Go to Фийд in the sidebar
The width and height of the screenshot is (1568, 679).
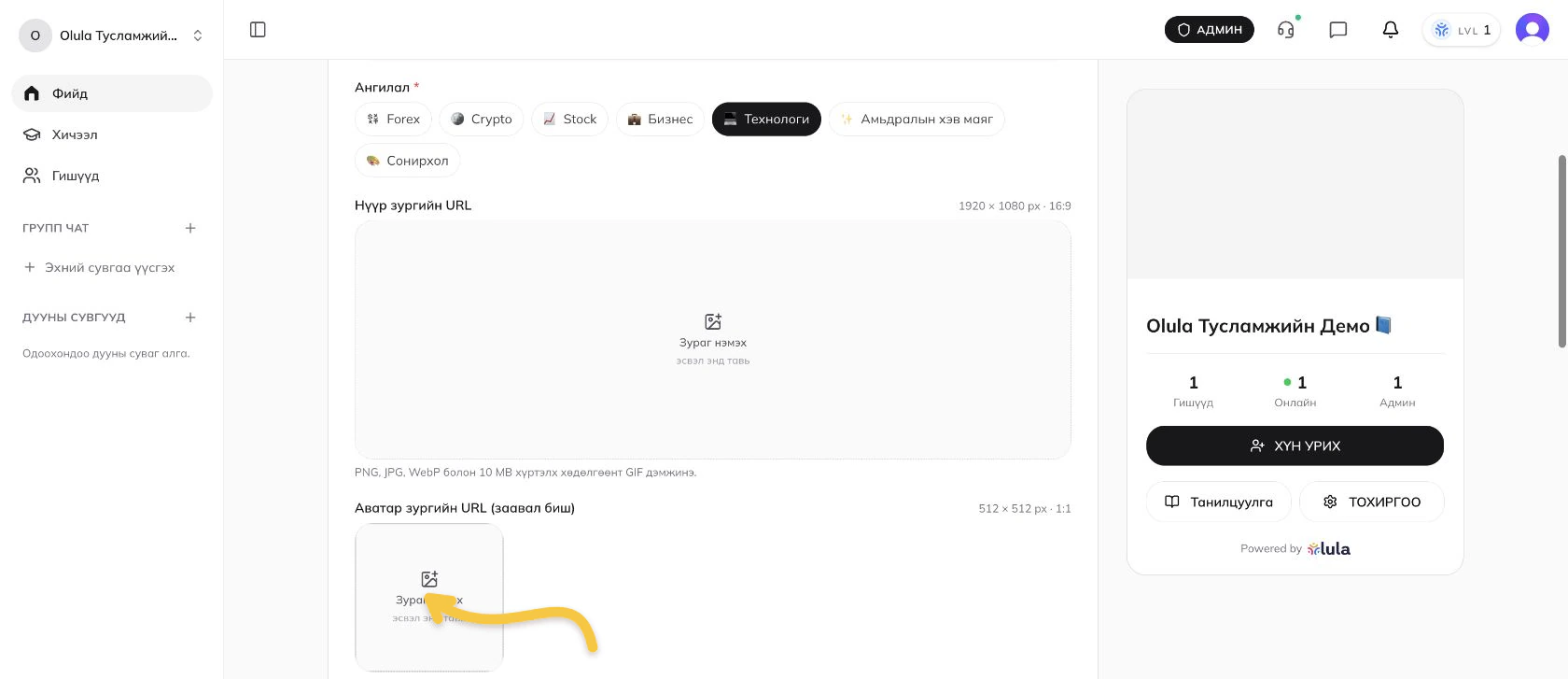click(112, 93)
